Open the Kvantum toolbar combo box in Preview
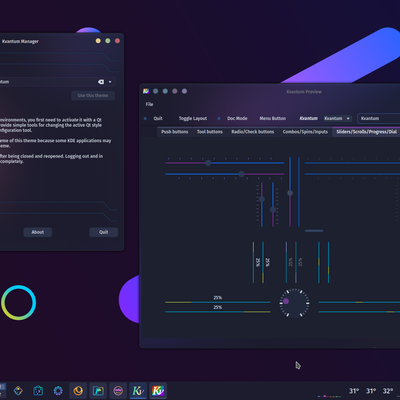Viewport: 400px width, 400px height. click(x=337, y=118)
